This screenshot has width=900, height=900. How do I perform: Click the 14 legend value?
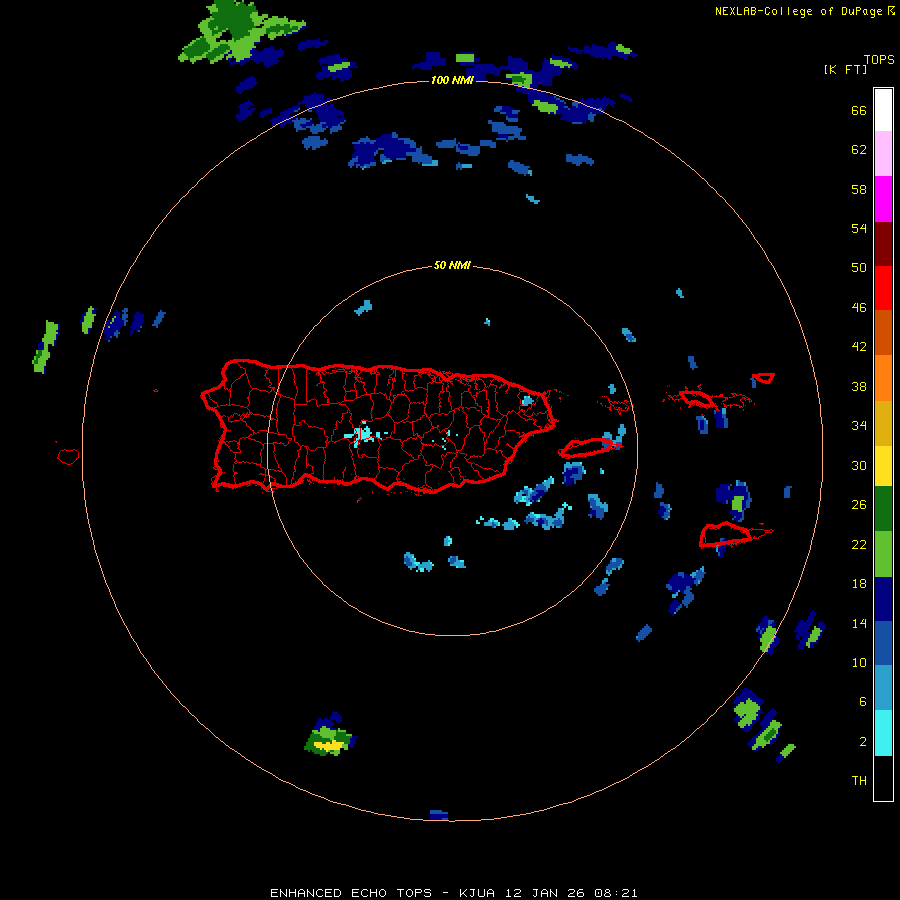pos(859,623)
